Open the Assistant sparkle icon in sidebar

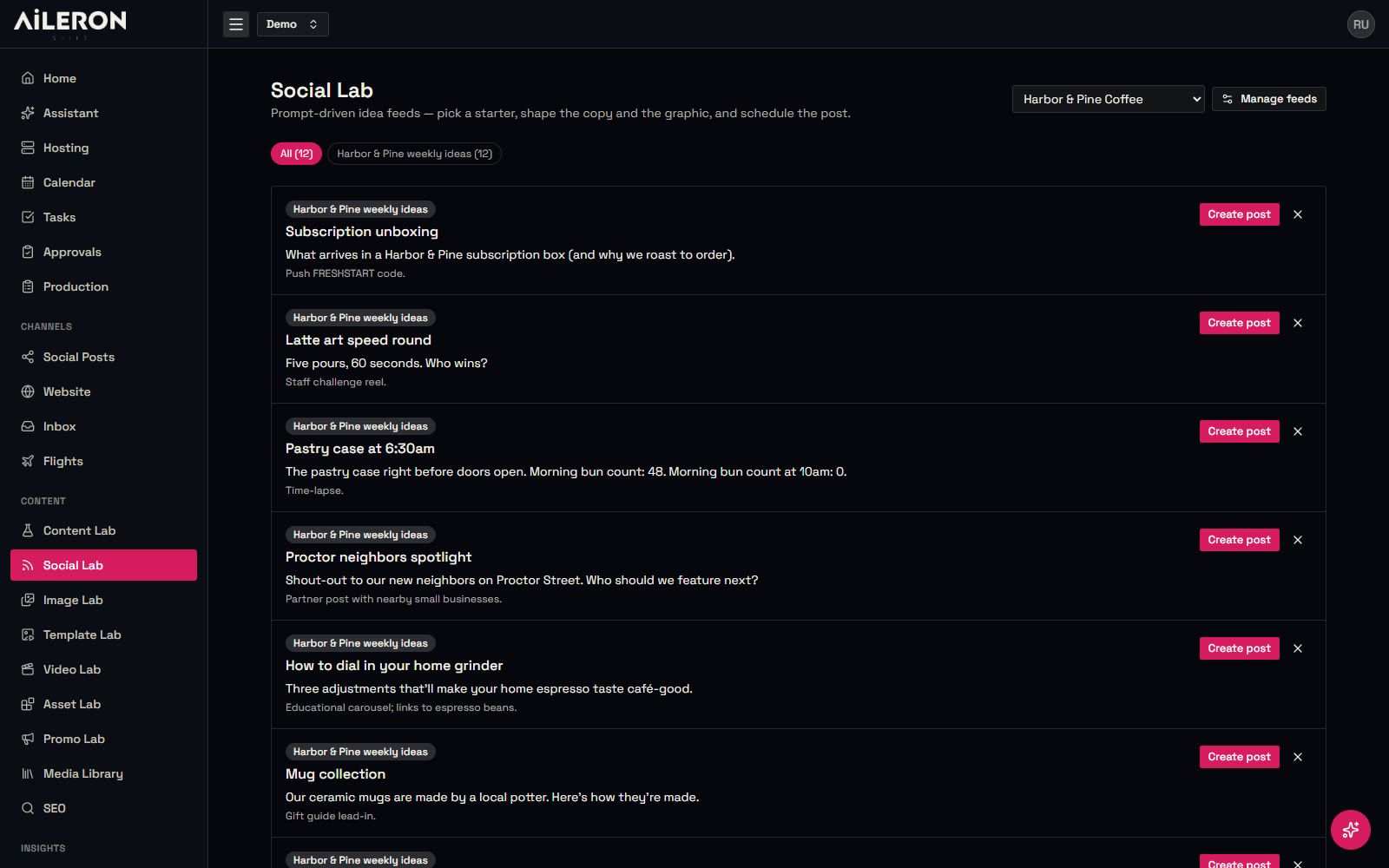tap(28, 113)
